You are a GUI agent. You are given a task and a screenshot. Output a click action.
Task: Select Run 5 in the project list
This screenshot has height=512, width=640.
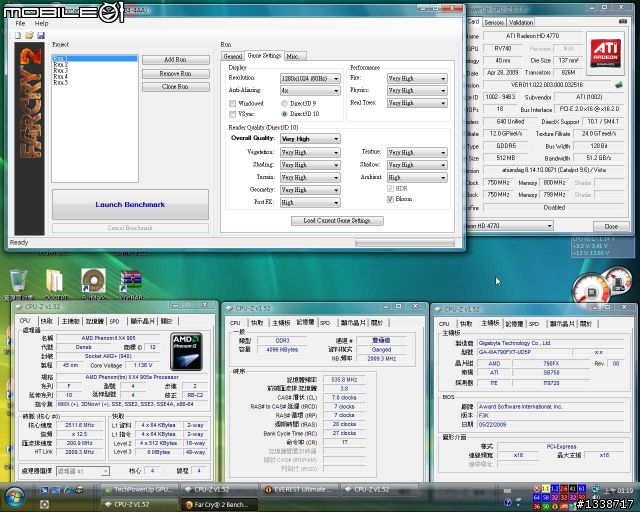[x=60, y=82]
